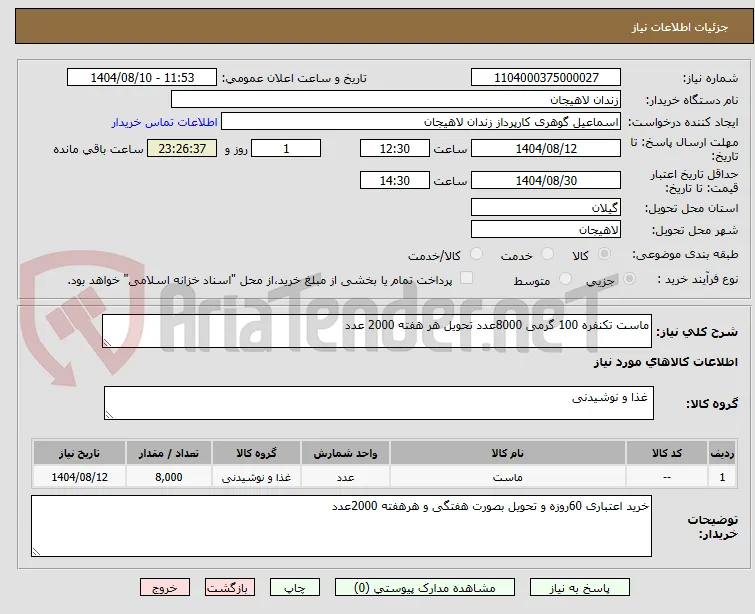Viewport: 755px width, 614px height.
Task: Click the 'پاسخ به نیاز' button
Action: point(580,588)
